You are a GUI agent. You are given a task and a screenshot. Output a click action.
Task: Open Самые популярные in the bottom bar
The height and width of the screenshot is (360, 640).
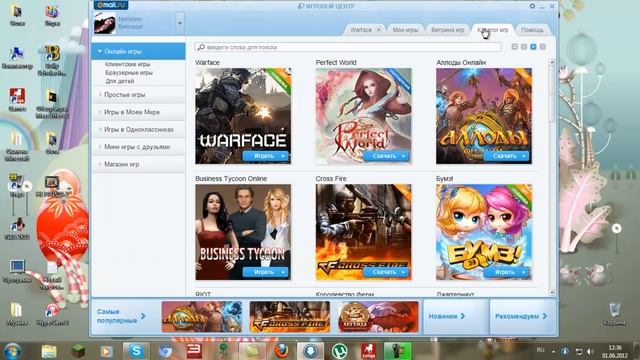click(x=121, y=316)
